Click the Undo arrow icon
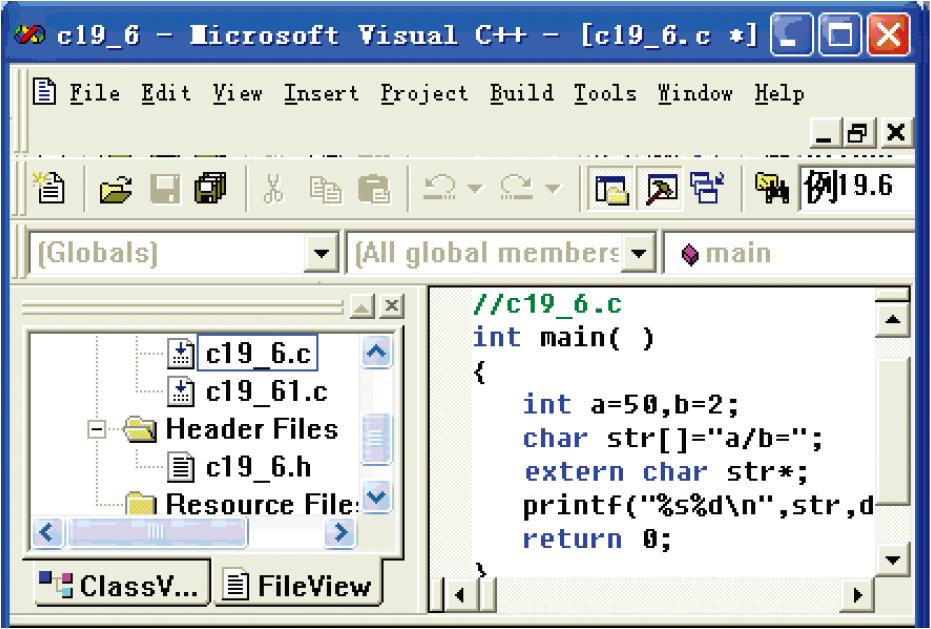 pyautogui.click(x=439, y=188)
